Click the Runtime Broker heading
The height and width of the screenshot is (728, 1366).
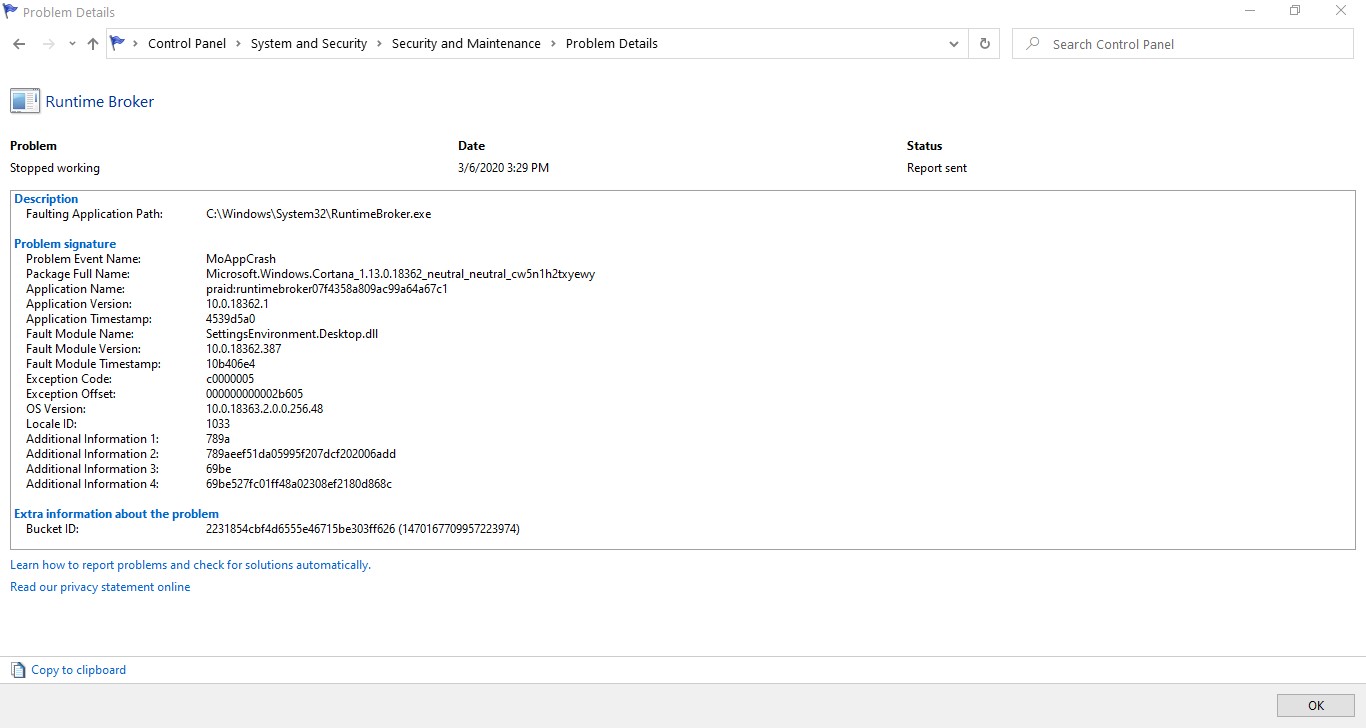[100, 101]
